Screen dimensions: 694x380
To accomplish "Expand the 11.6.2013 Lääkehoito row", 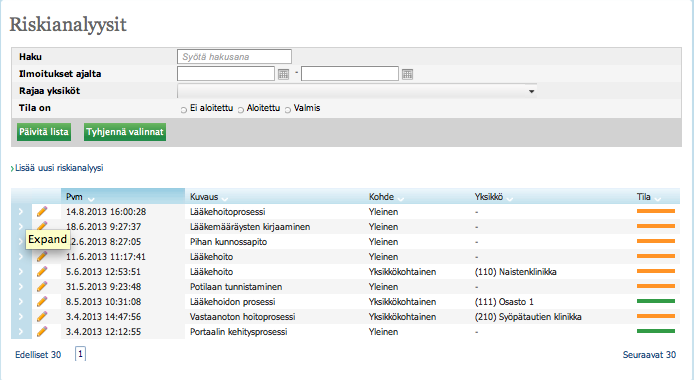I will click(x=21, y=257).
